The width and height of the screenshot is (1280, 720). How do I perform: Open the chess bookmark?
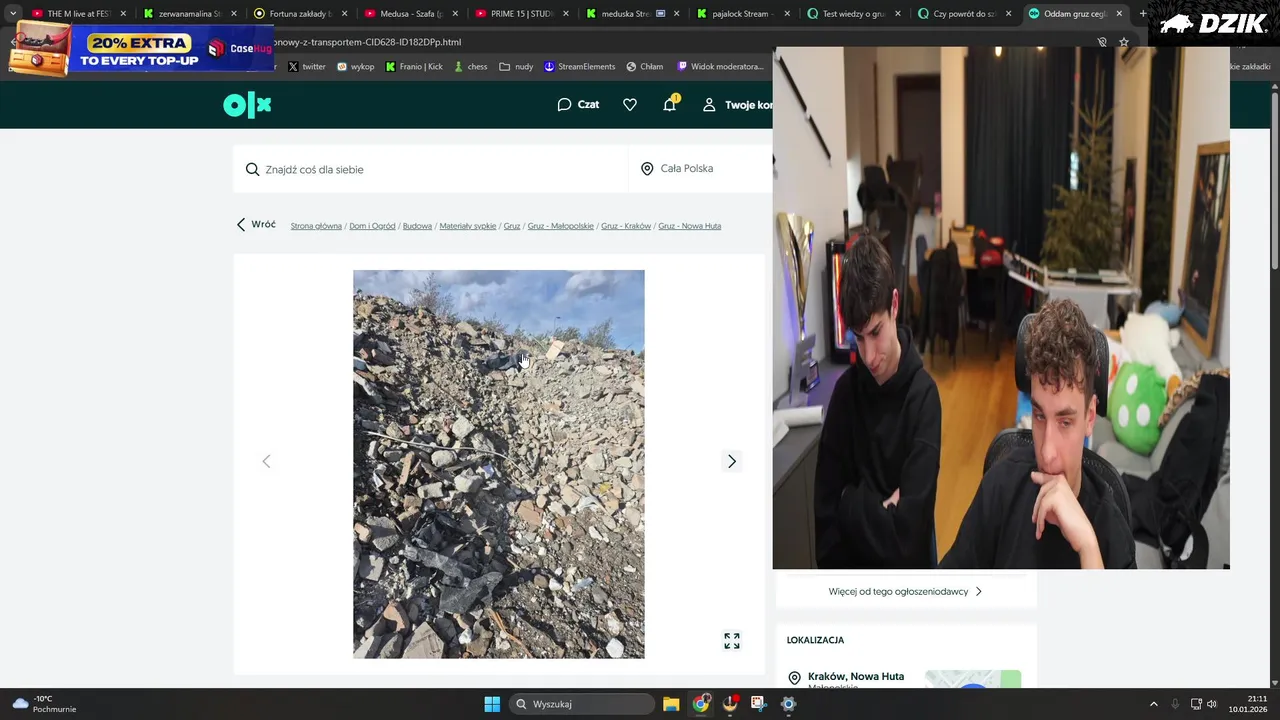pyautogui.click(x=471, y=67)
